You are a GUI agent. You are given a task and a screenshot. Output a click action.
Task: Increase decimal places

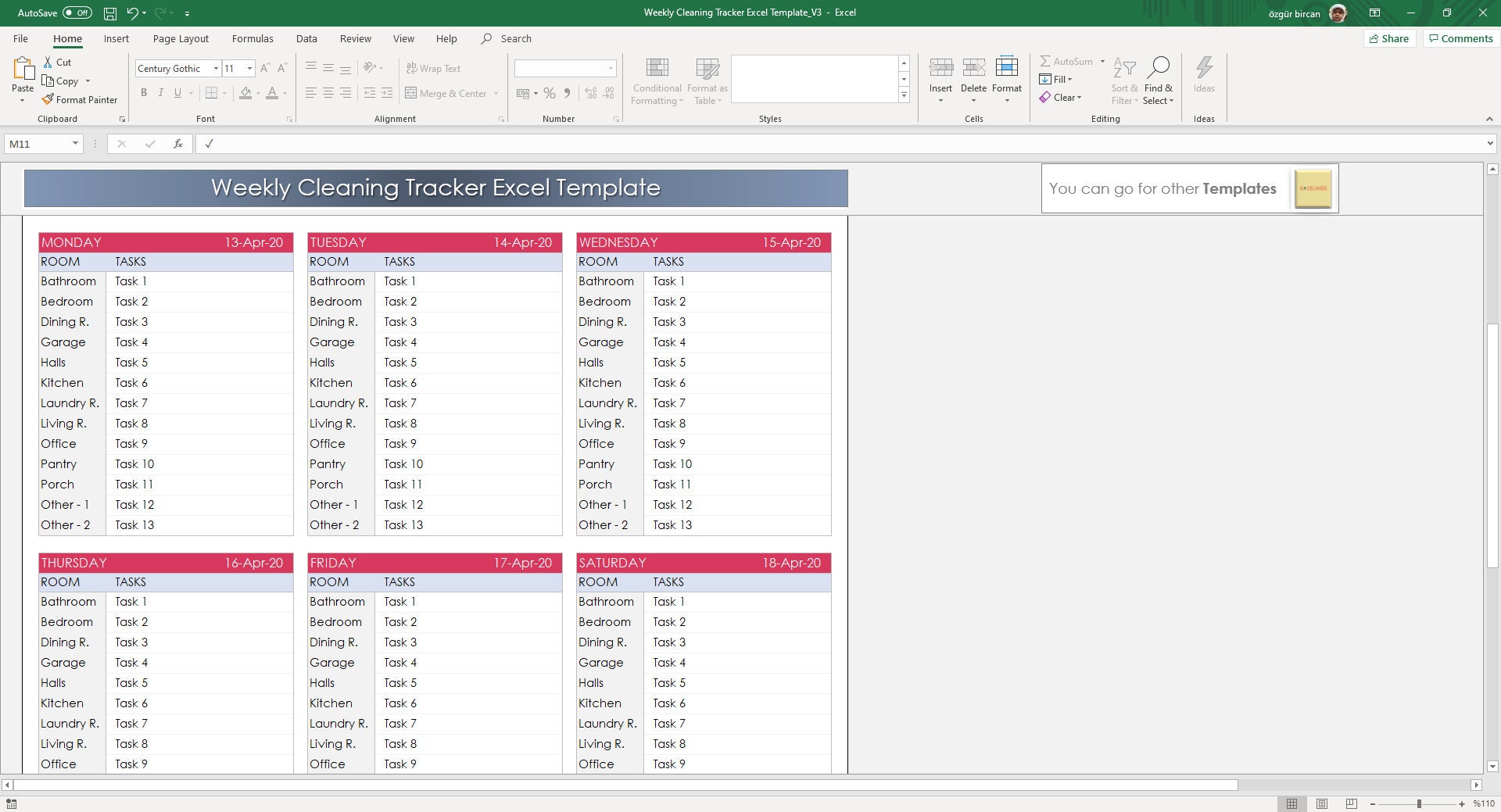coord(589,93)
